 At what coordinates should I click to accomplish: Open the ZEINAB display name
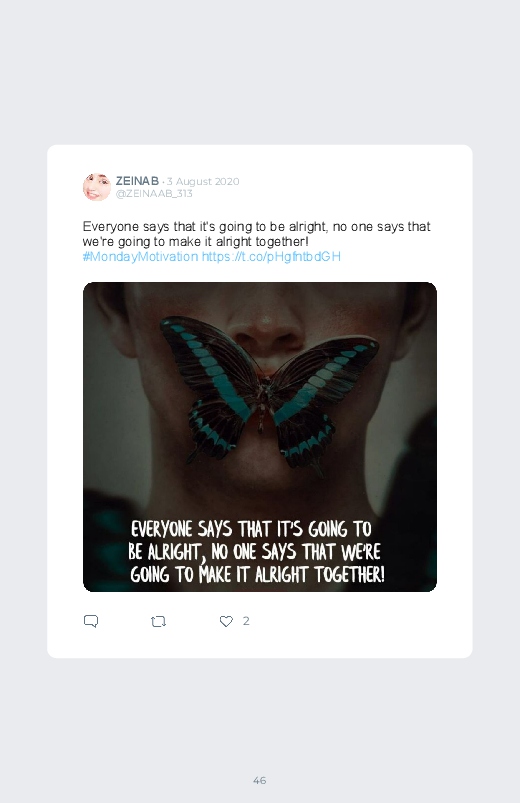[137, 181]
